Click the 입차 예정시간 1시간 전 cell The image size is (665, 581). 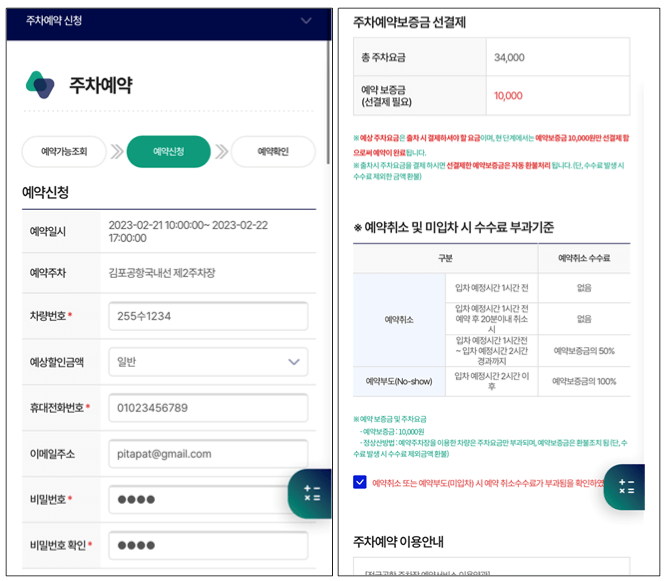(492, 288)
